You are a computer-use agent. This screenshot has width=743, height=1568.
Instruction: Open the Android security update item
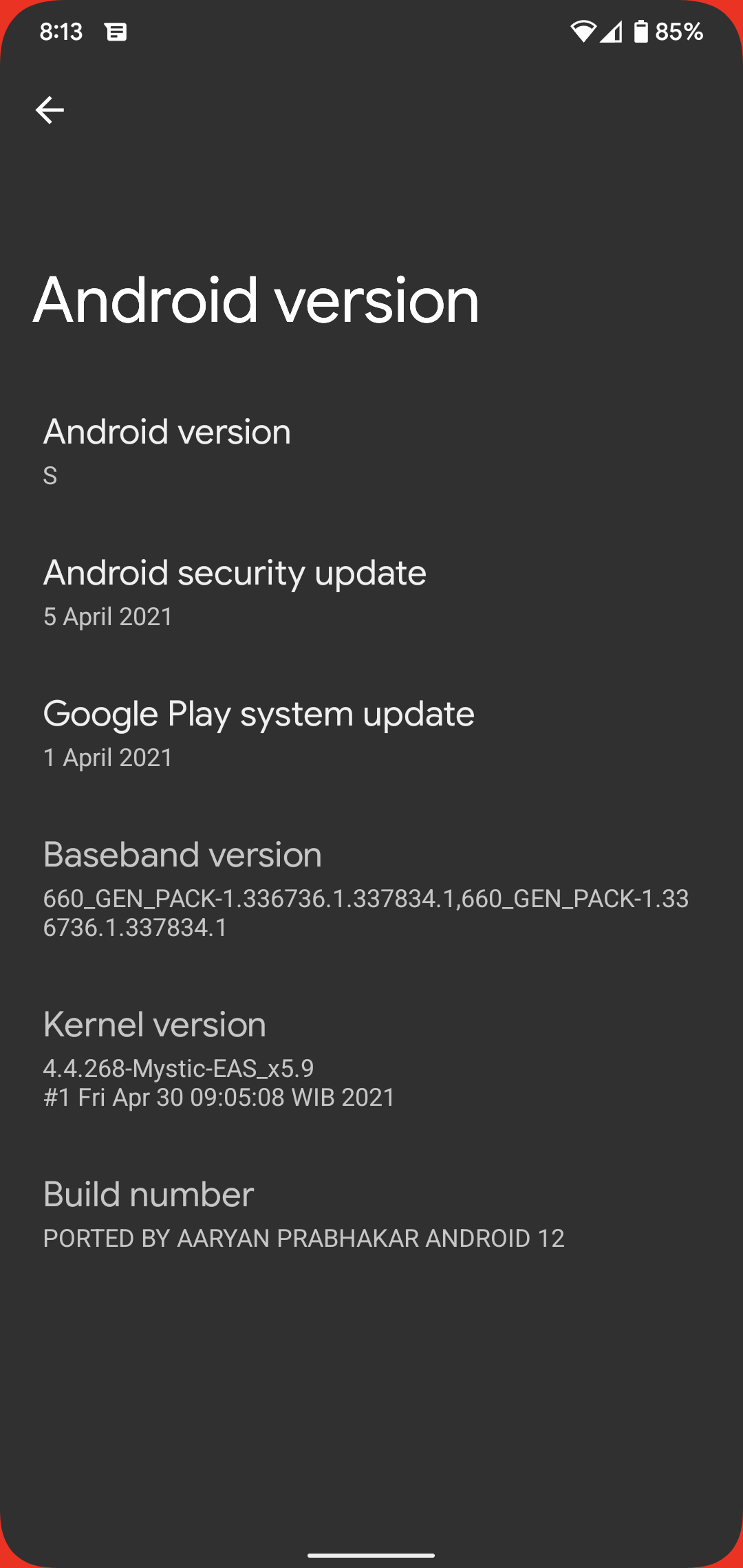tap(371, 592)
